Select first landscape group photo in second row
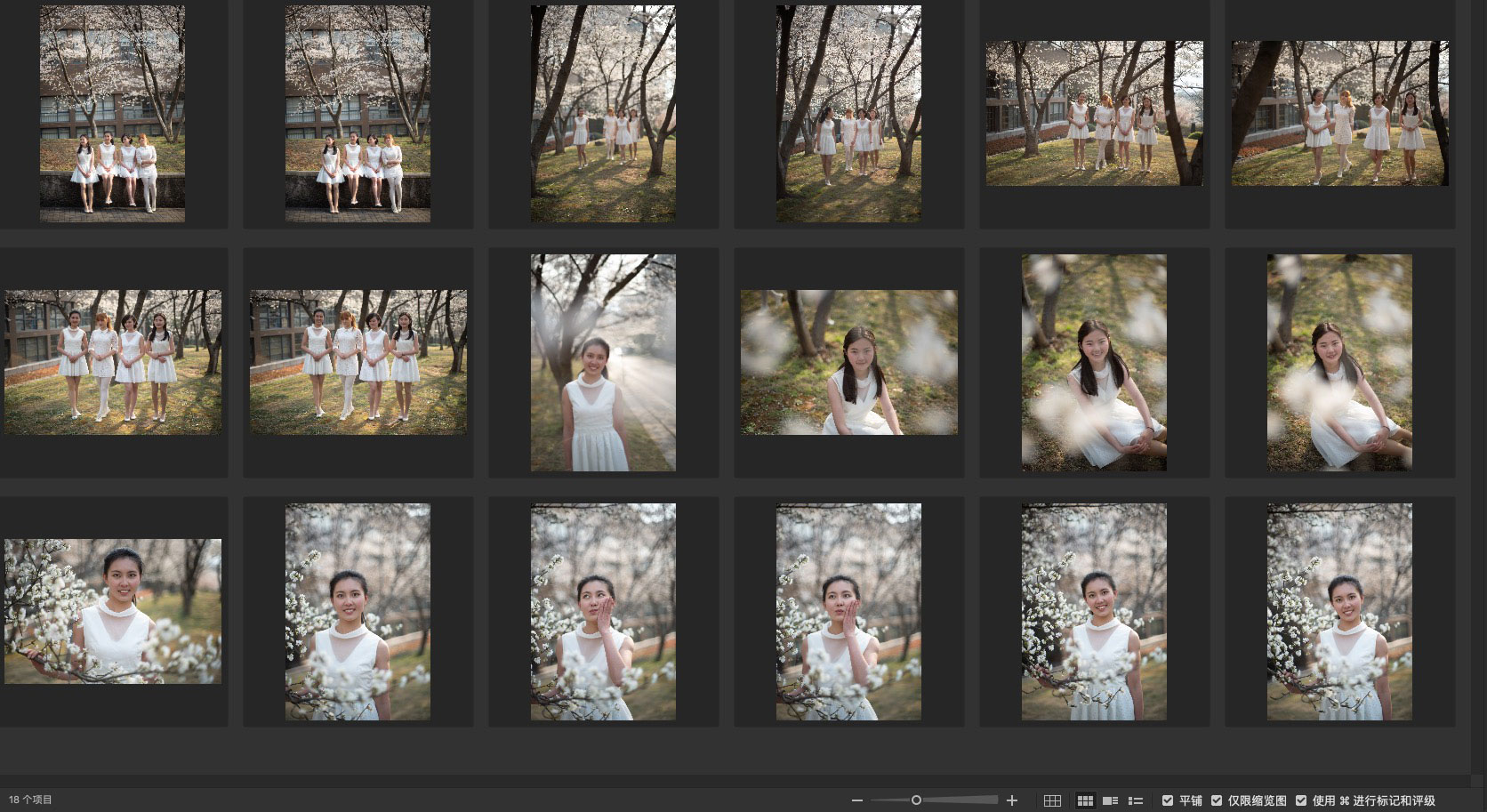 tap(113, 362)
